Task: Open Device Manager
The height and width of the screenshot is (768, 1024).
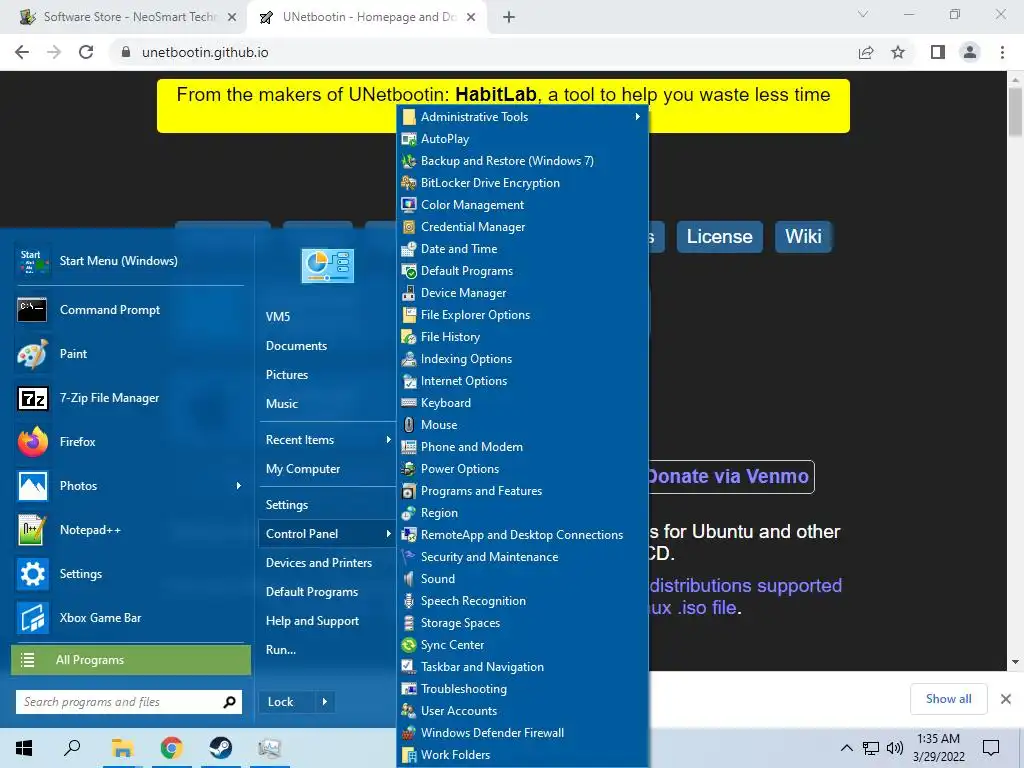Action: [x=522, y=293]
